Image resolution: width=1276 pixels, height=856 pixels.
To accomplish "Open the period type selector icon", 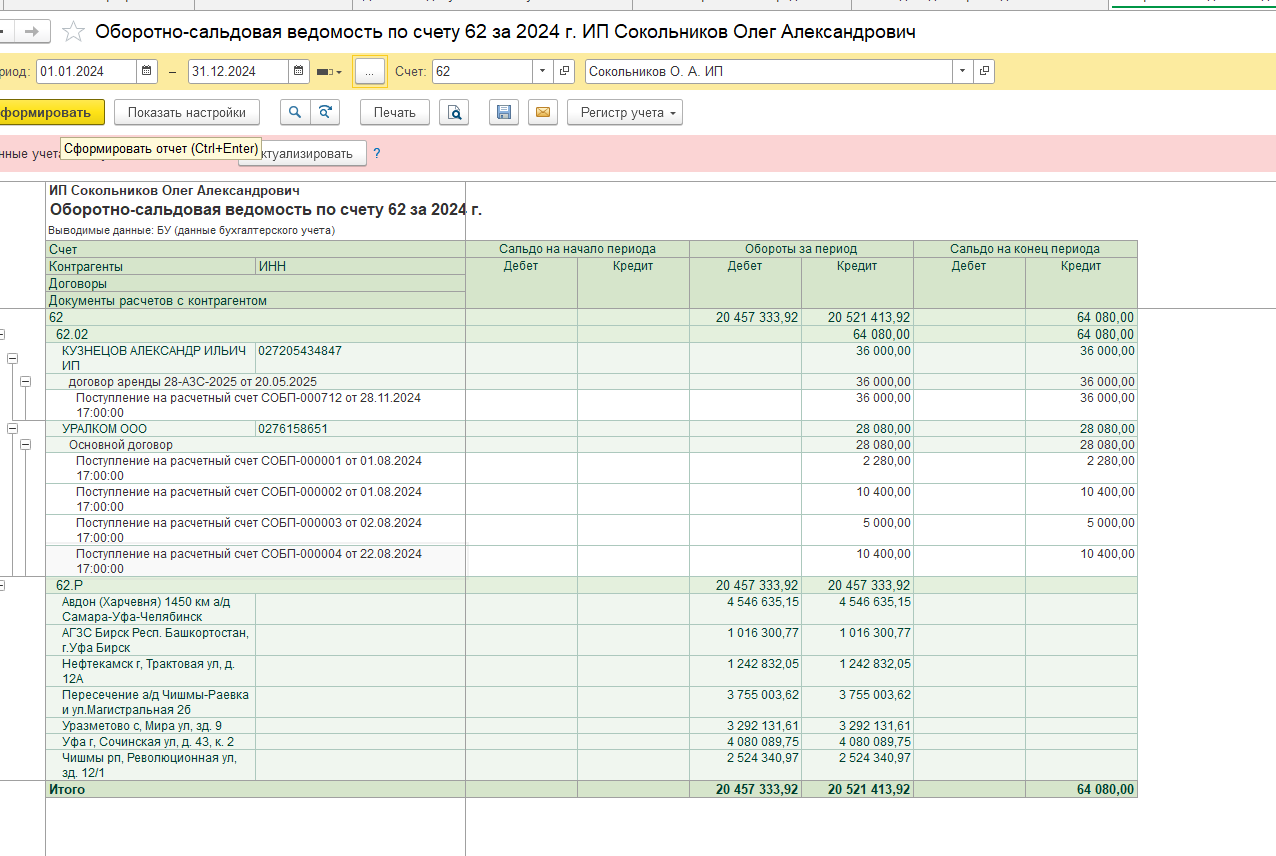I will (329, 72).
